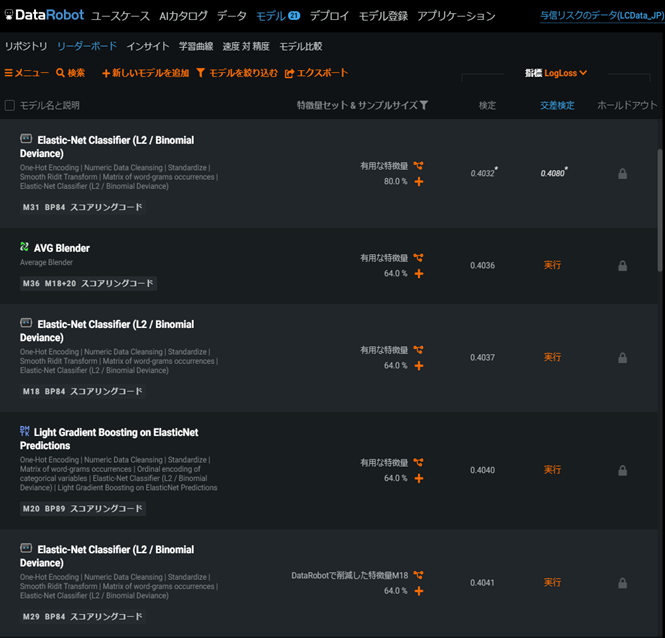
Task: Go to the データ tab
Action: [x=232, y=16]
